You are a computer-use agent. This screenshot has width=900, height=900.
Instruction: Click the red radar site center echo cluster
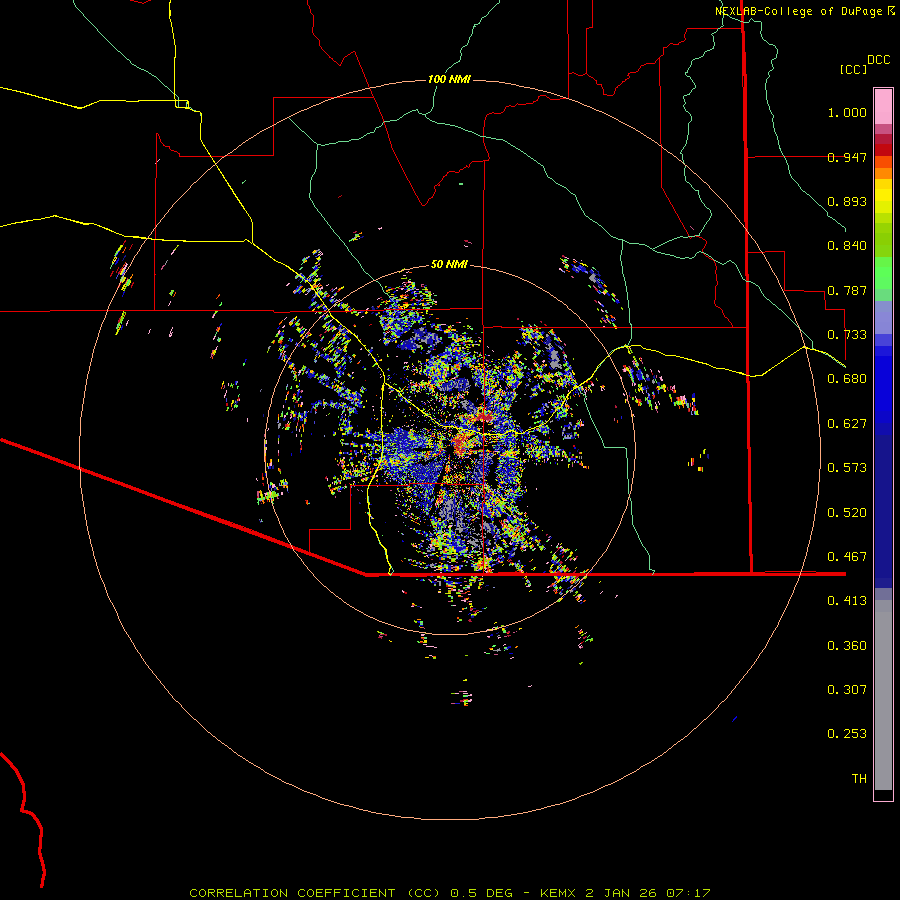(460, 443)
